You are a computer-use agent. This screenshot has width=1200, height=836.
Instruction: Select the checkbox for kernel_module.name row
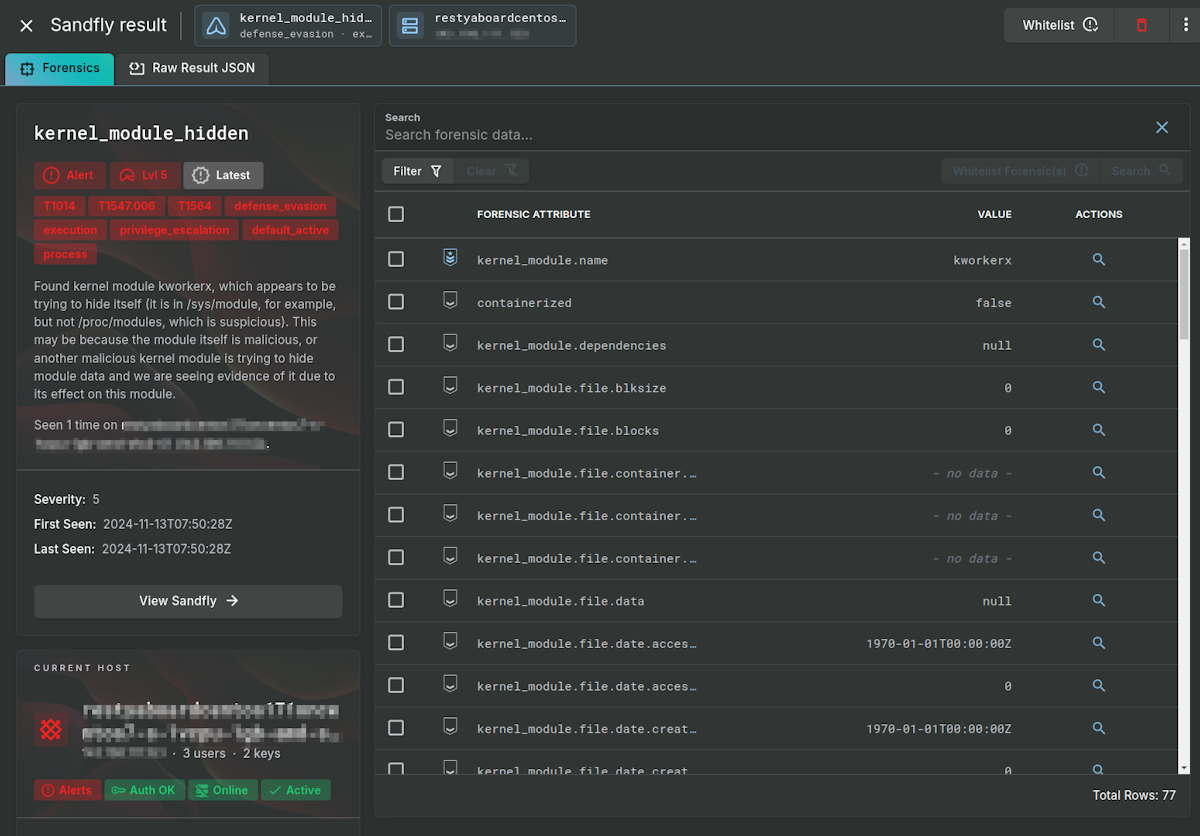(396, 258)
